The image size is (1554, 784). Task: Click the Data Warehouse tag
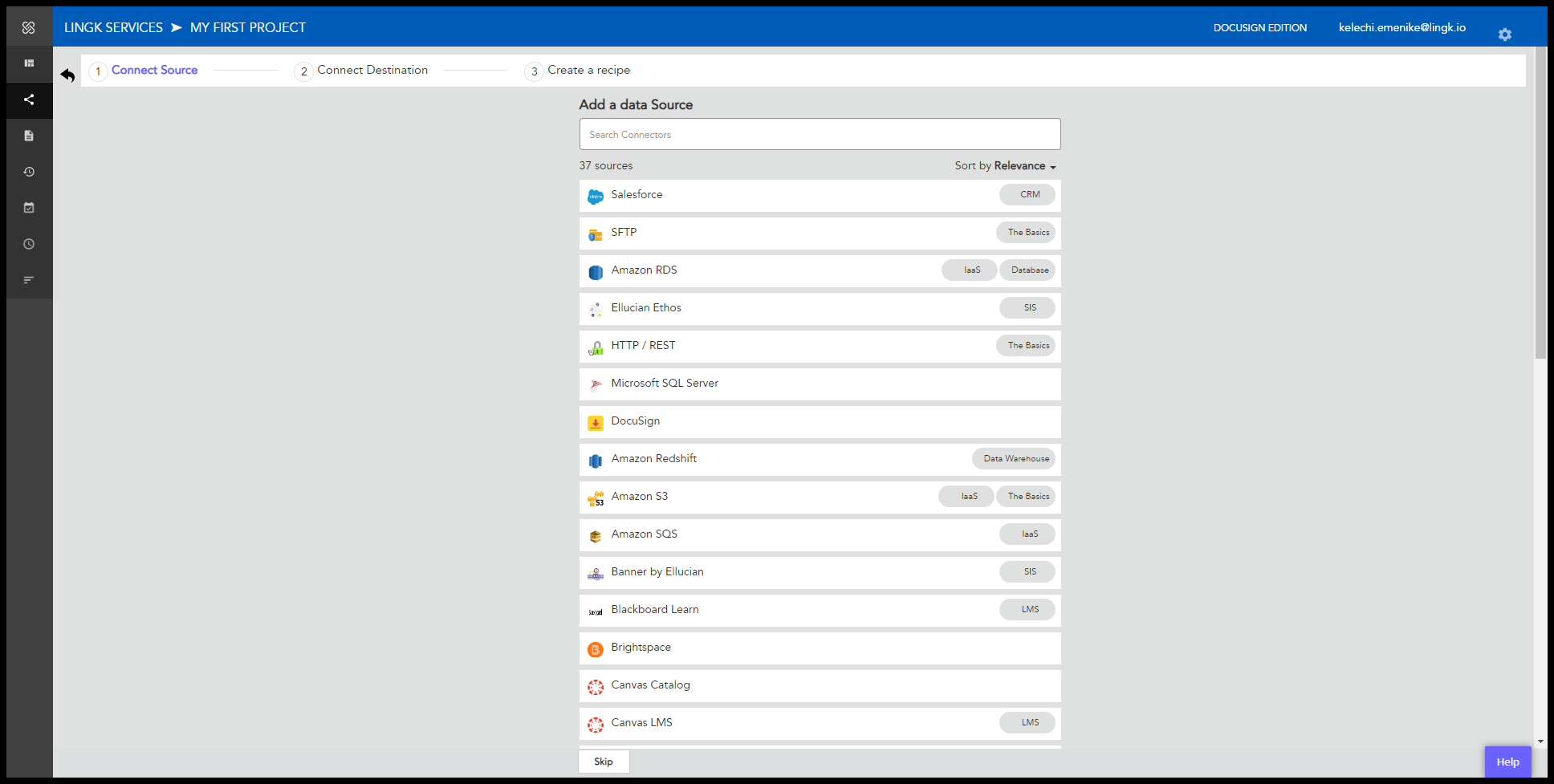[x=1014, y=458]
